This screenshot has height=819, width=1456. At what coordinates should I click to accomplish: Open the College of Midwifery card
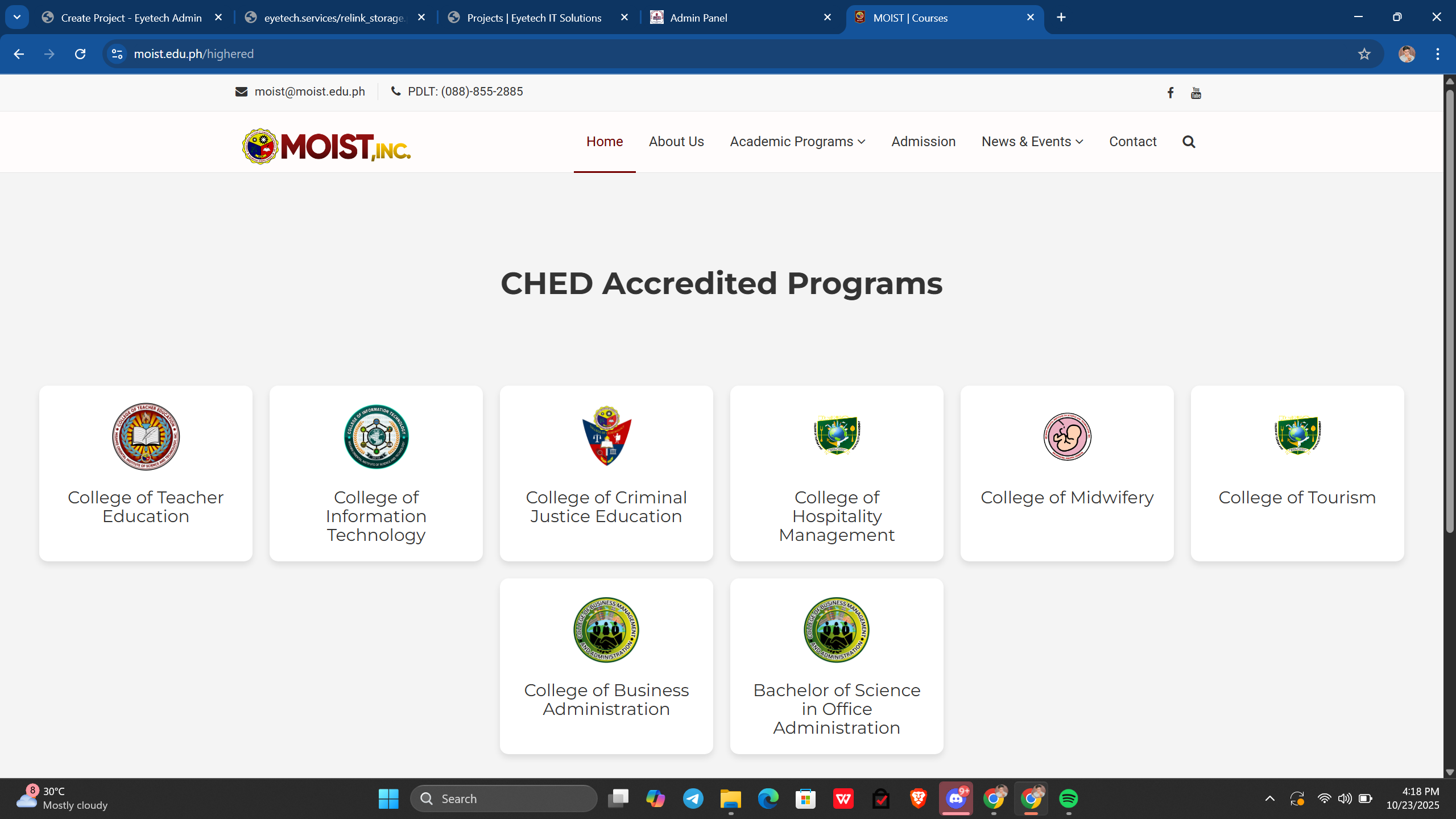point(1067,473)
